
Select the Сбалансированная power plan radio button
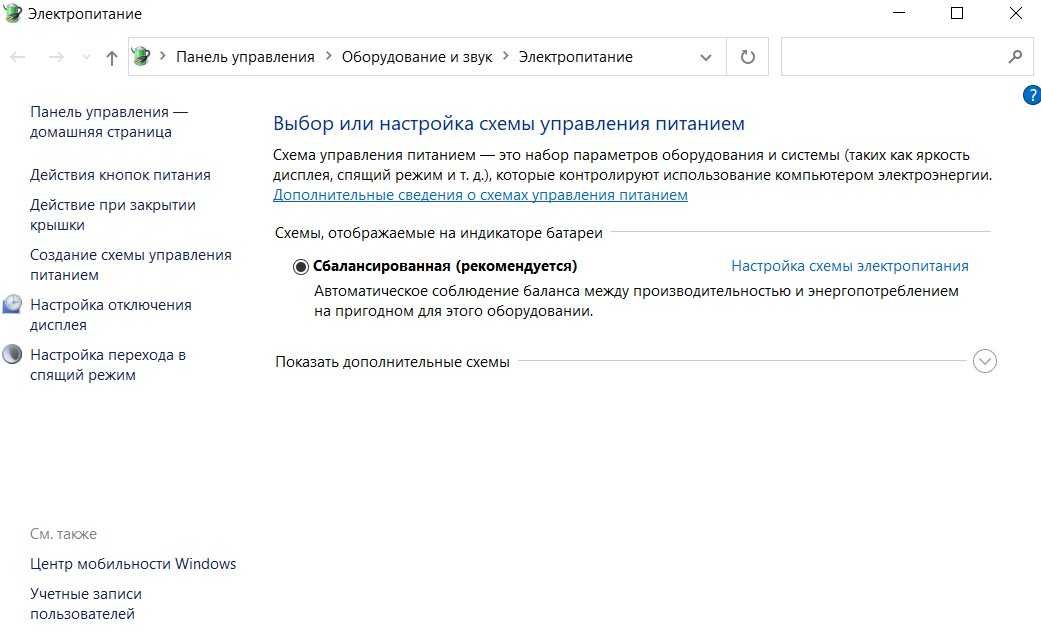point(301,267)
